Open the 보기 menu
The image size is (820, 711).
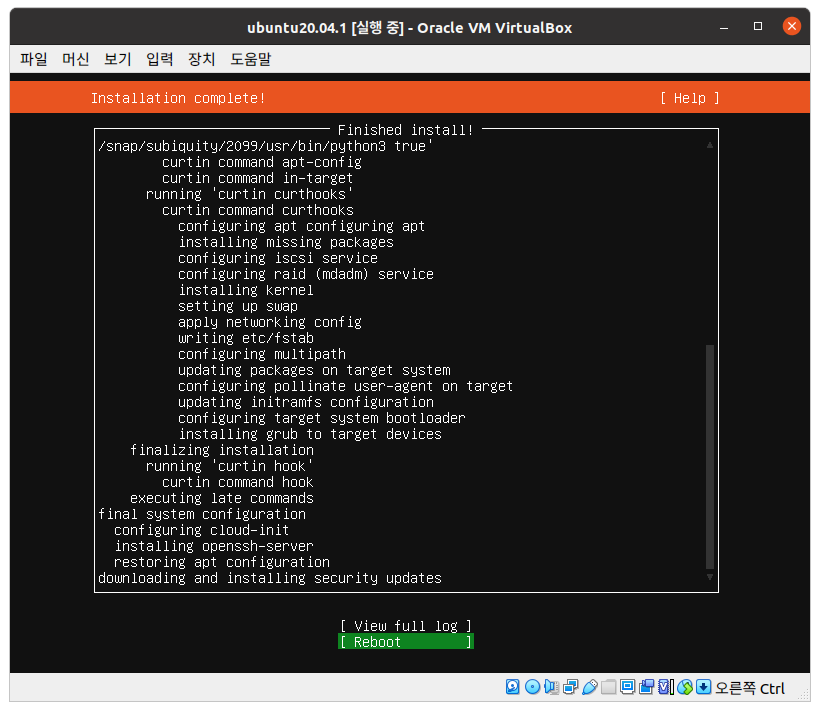[x=118, y=59]
